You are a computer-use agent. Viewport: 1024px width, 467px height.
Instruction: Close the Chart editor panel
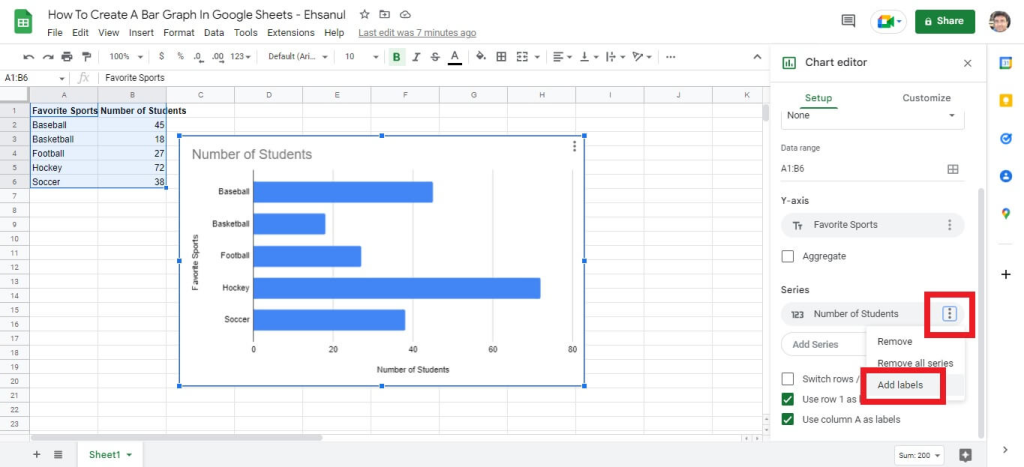click(968, 63)
